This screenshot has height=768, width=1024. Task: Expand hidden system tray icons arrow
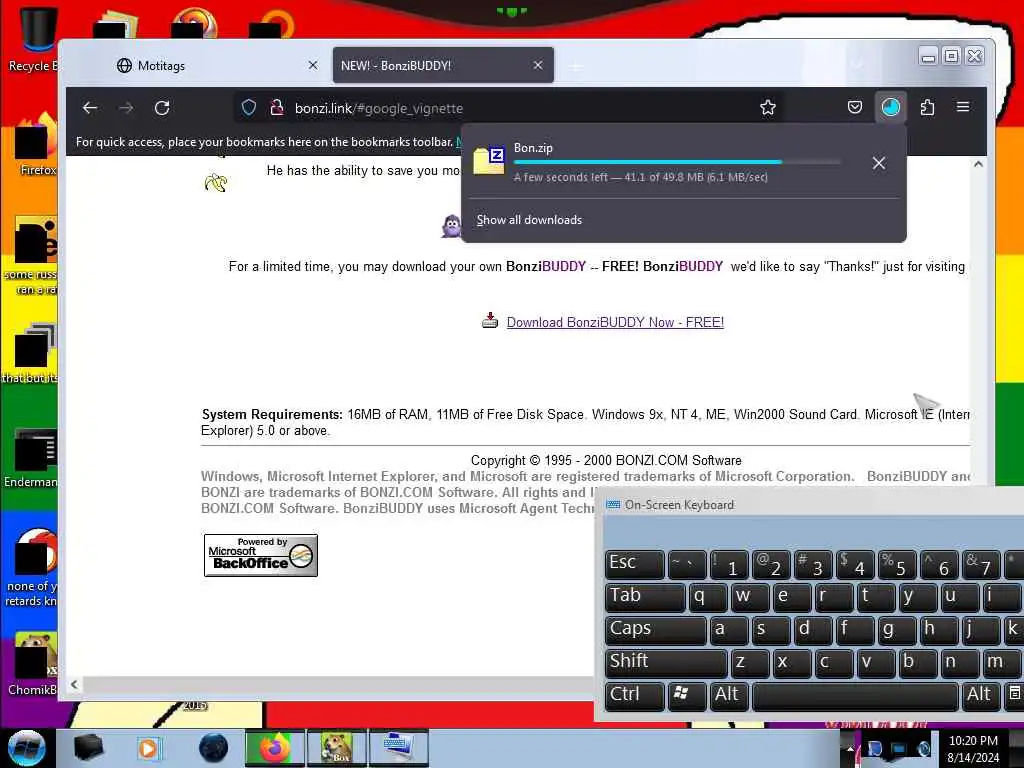coord(850,748)
